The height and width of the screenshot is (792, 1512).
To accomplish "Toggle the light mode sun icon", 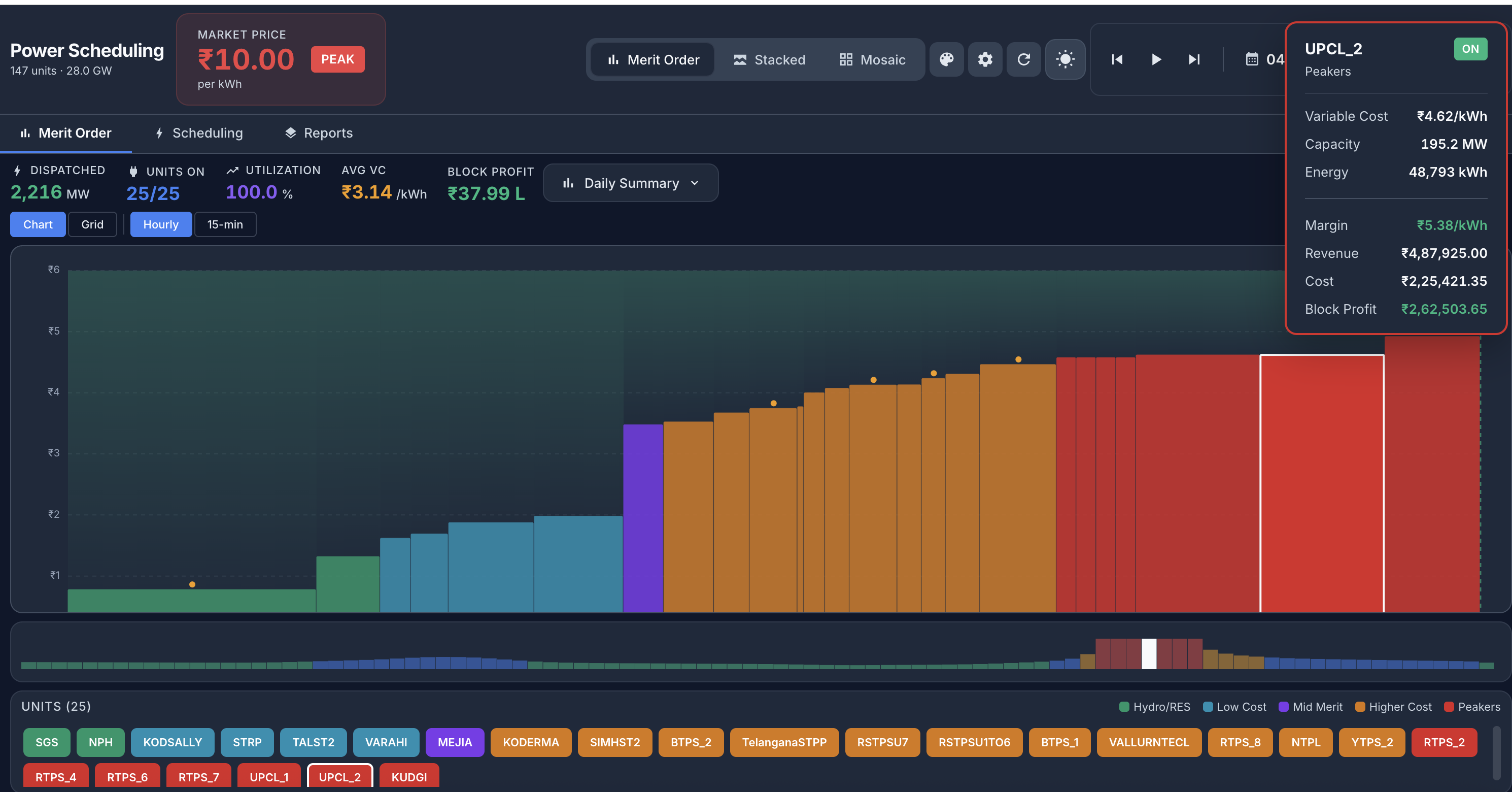I will [x=1066, y=59].
